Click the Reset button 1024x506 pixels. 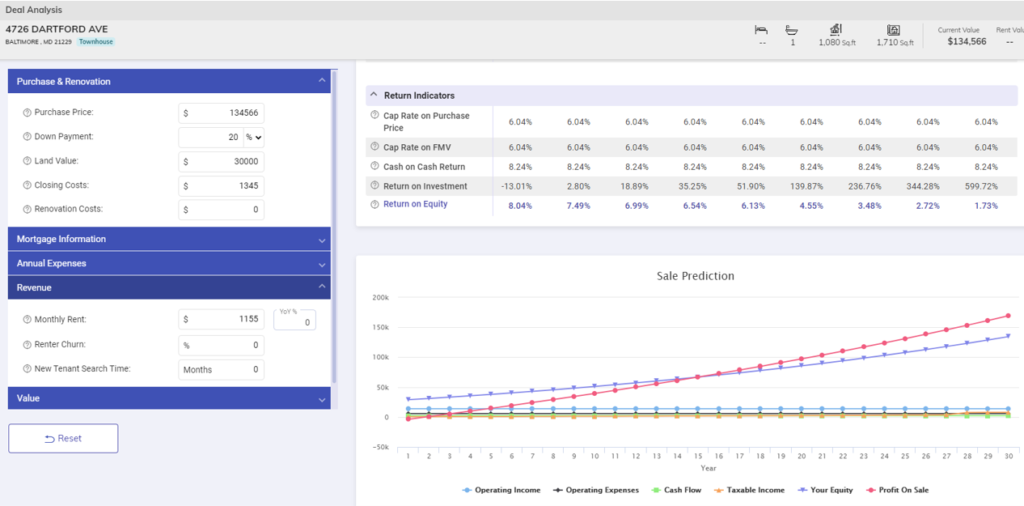(x=63, y=438)
